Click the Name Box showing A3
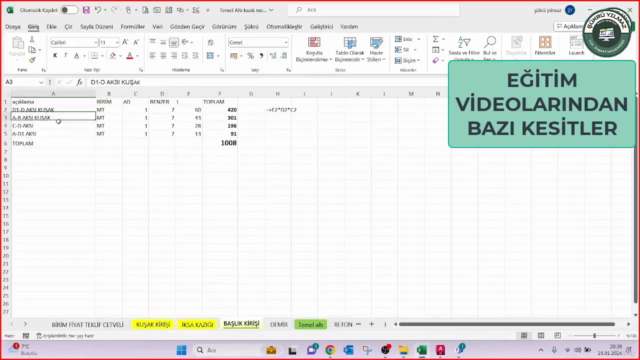 pyautogui.click(x=24, y=82)
